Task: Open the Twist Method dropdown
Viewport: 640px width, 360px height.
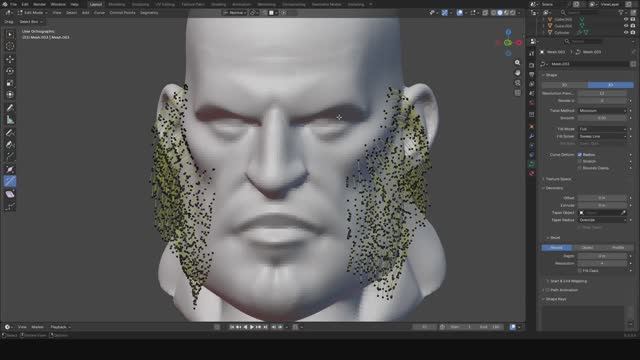Action: point(602,110)
